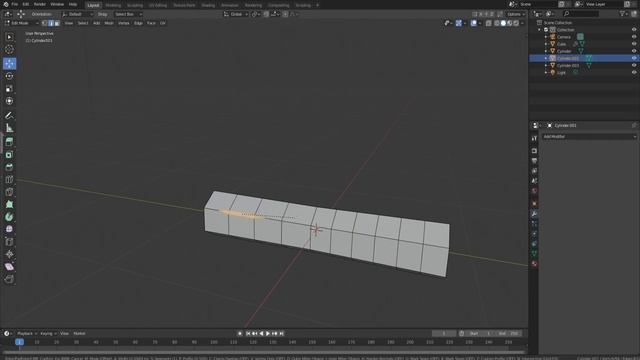Viewport: 640px width, 360px height.
Task: Pick the Annotate pencil tool
Action: [x=9, y=116]
